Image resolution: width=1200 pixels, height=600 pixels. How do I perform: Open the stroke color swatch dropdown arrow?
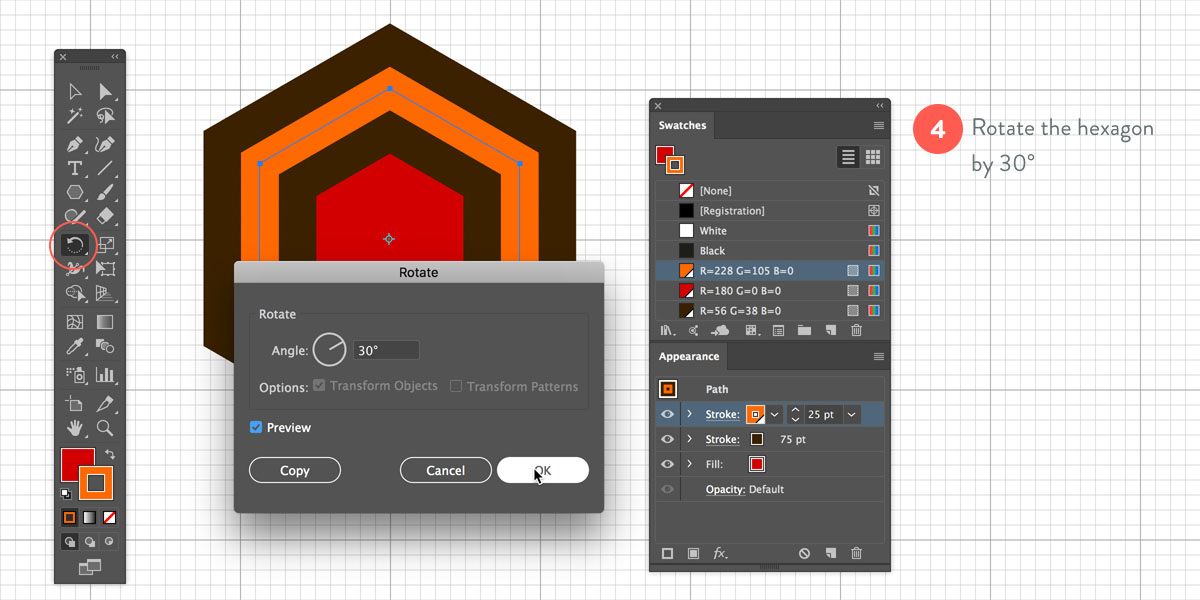774,414
